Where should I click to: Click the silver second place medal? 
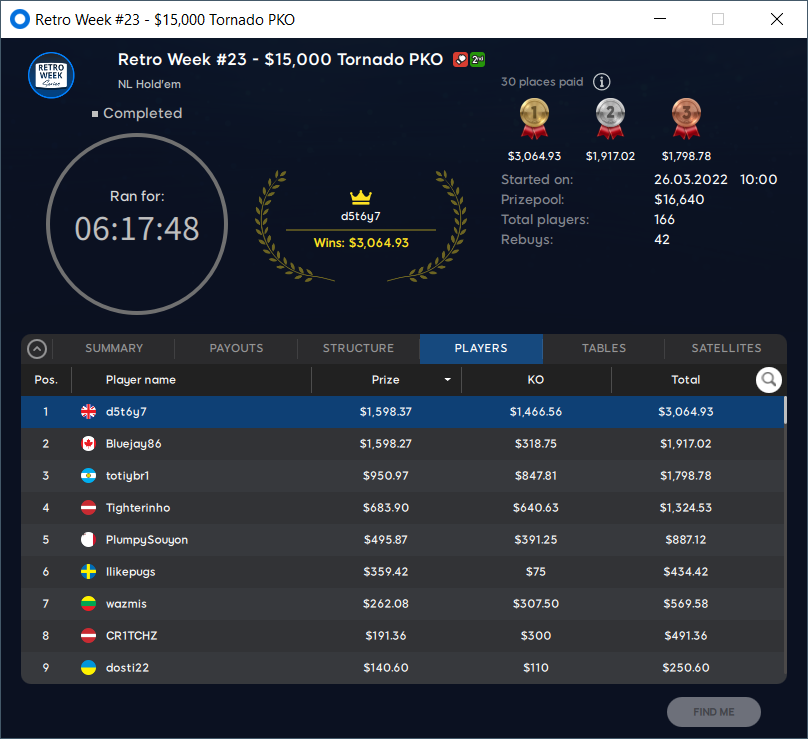(610, 119)
